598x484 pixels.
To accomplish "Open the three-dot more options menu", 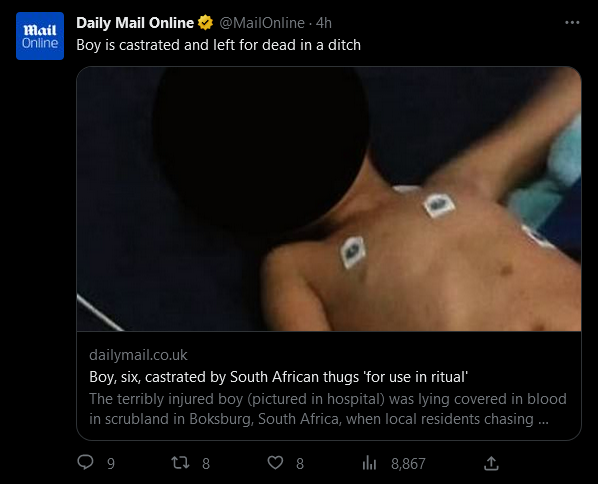I will pyautogui.click(x=572, y=23).
